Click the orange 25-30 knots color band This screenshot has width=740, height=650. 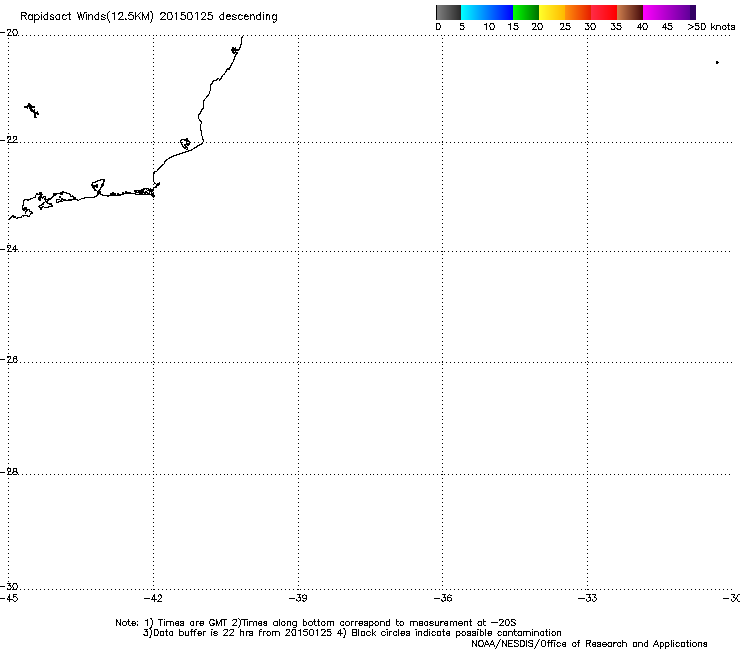coord(578,12)
